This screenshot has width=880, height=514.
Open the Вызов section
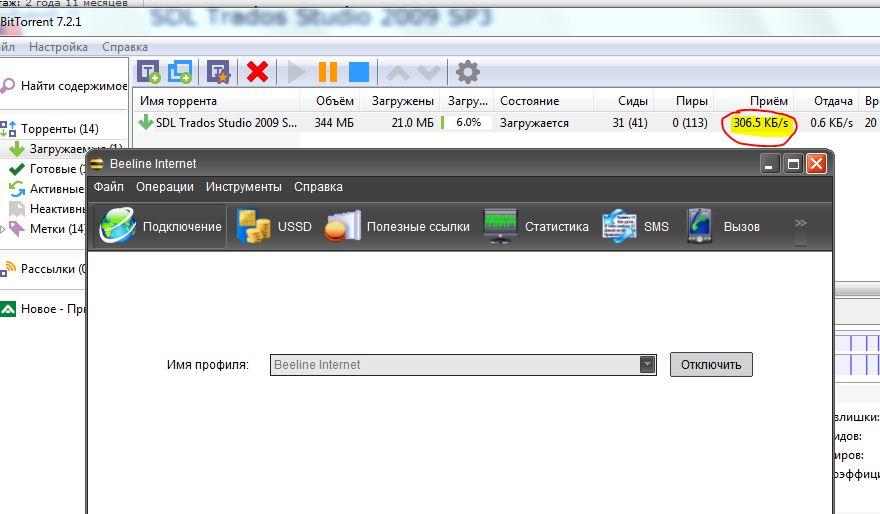[723, 226]
